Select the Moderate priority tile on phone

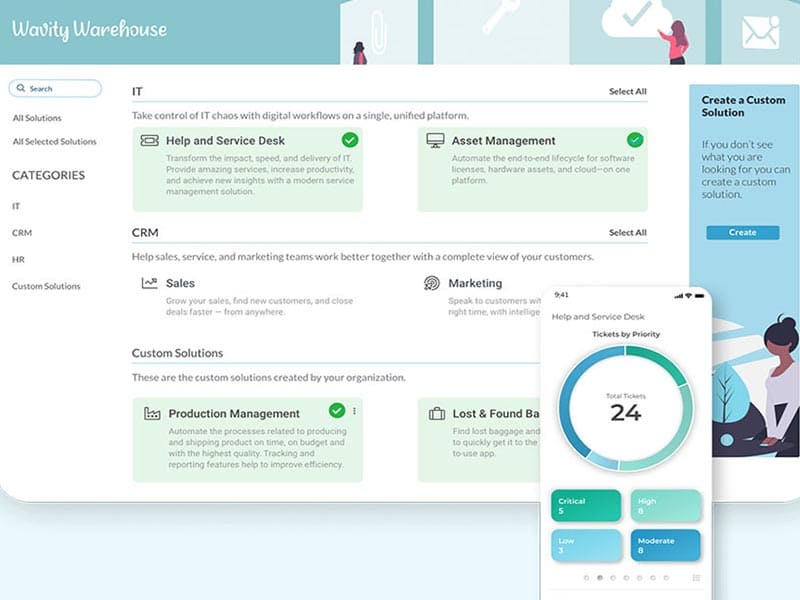pyautogui.click(x=666, y=545)
